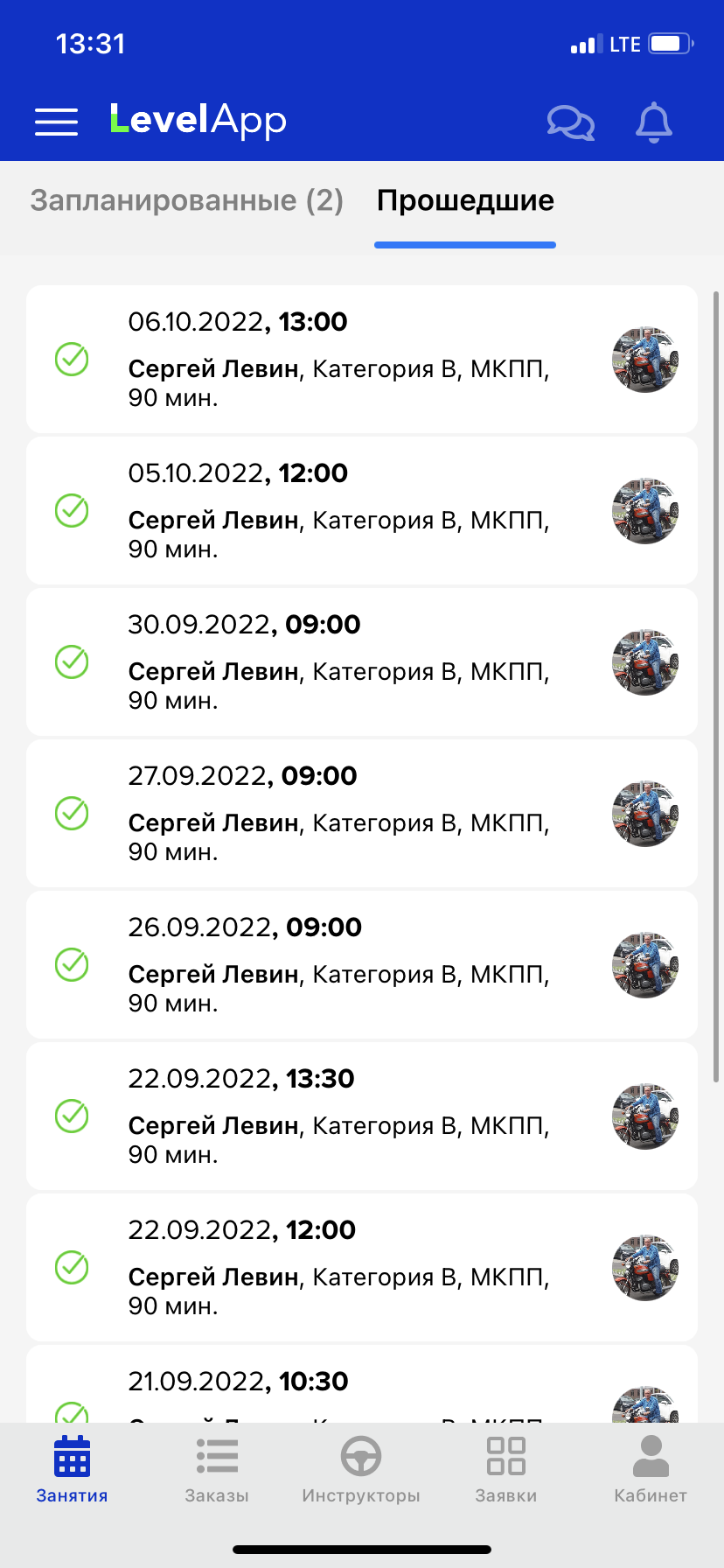This screenshot has height=1568, width=724.
Task: Open Заказы list section
Action: 217,1470
